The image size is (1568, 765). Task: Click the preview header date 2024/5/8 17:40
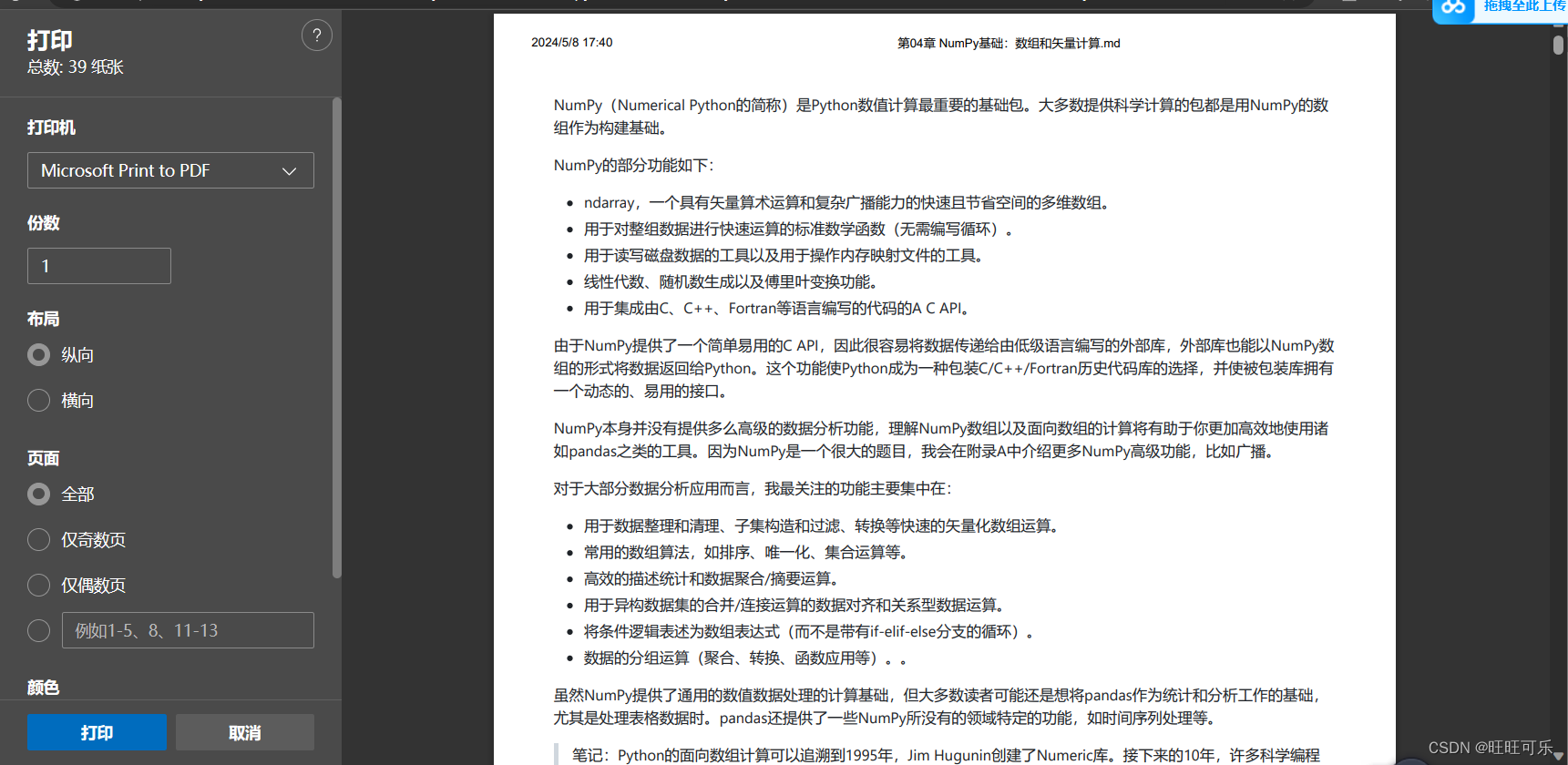572,43
